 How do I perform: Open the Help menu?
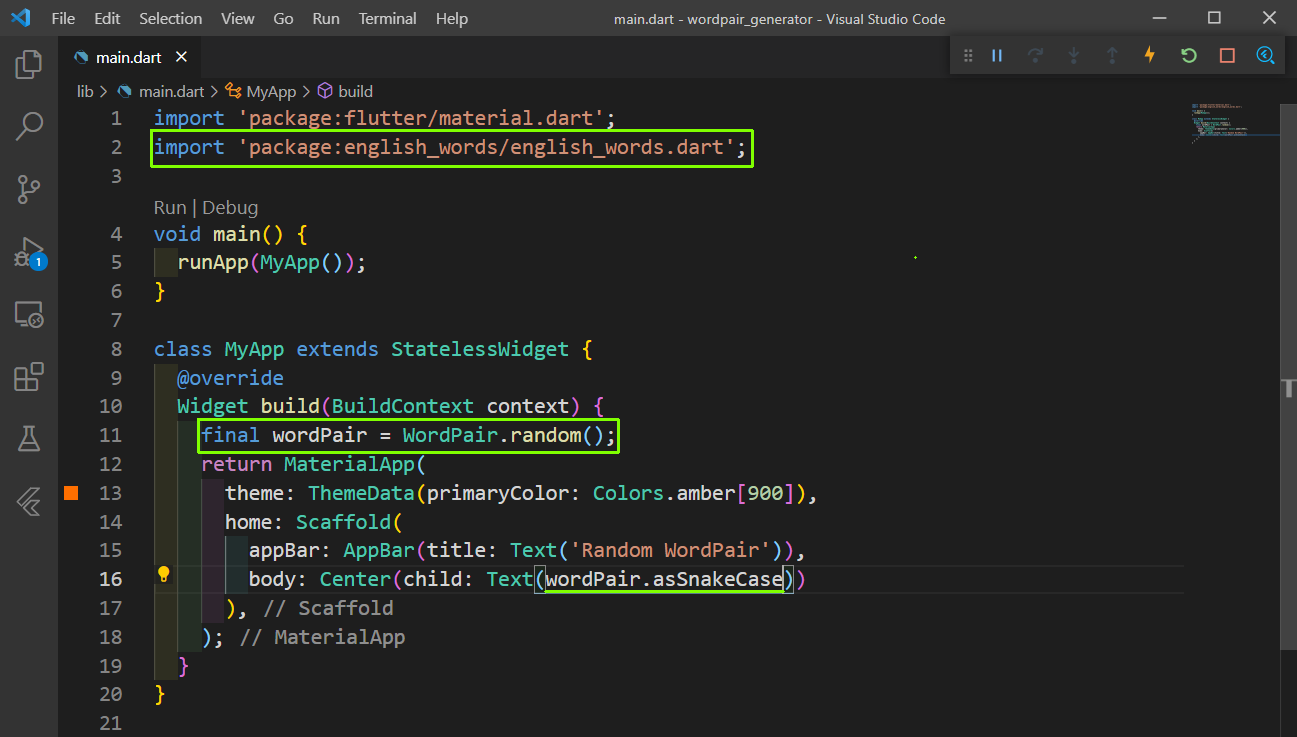pyautogui.click(x=452, y=19)
